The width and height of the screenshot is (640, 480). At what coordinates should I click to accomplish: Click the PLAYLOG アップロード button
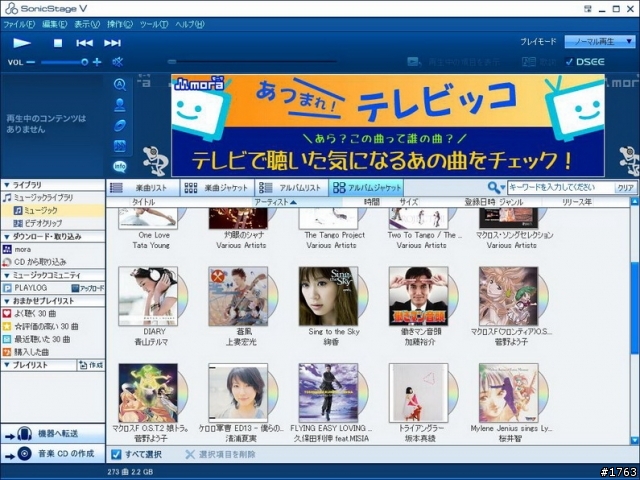(88, 288)
